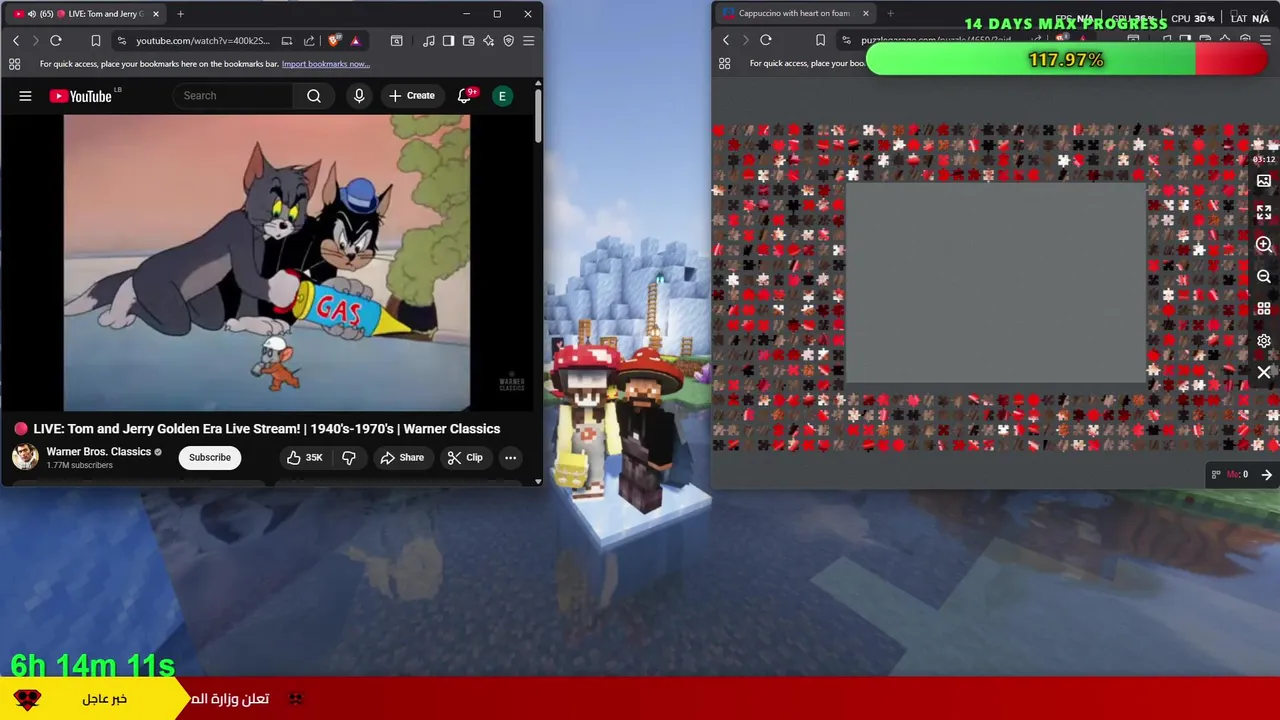This screenshot has height=720, width=1280.
Task: Create a clip with the Clip button
Action: point(465,458)
